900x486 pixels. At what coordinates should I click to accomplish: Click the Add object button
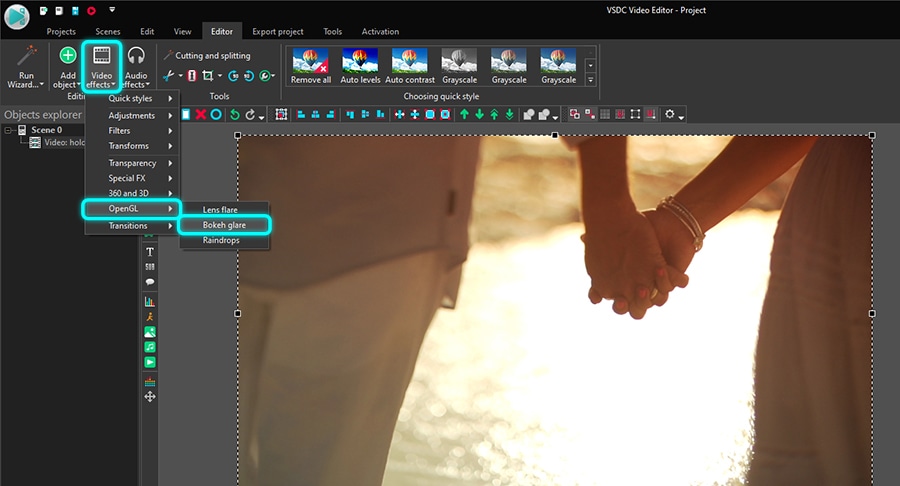68,67
